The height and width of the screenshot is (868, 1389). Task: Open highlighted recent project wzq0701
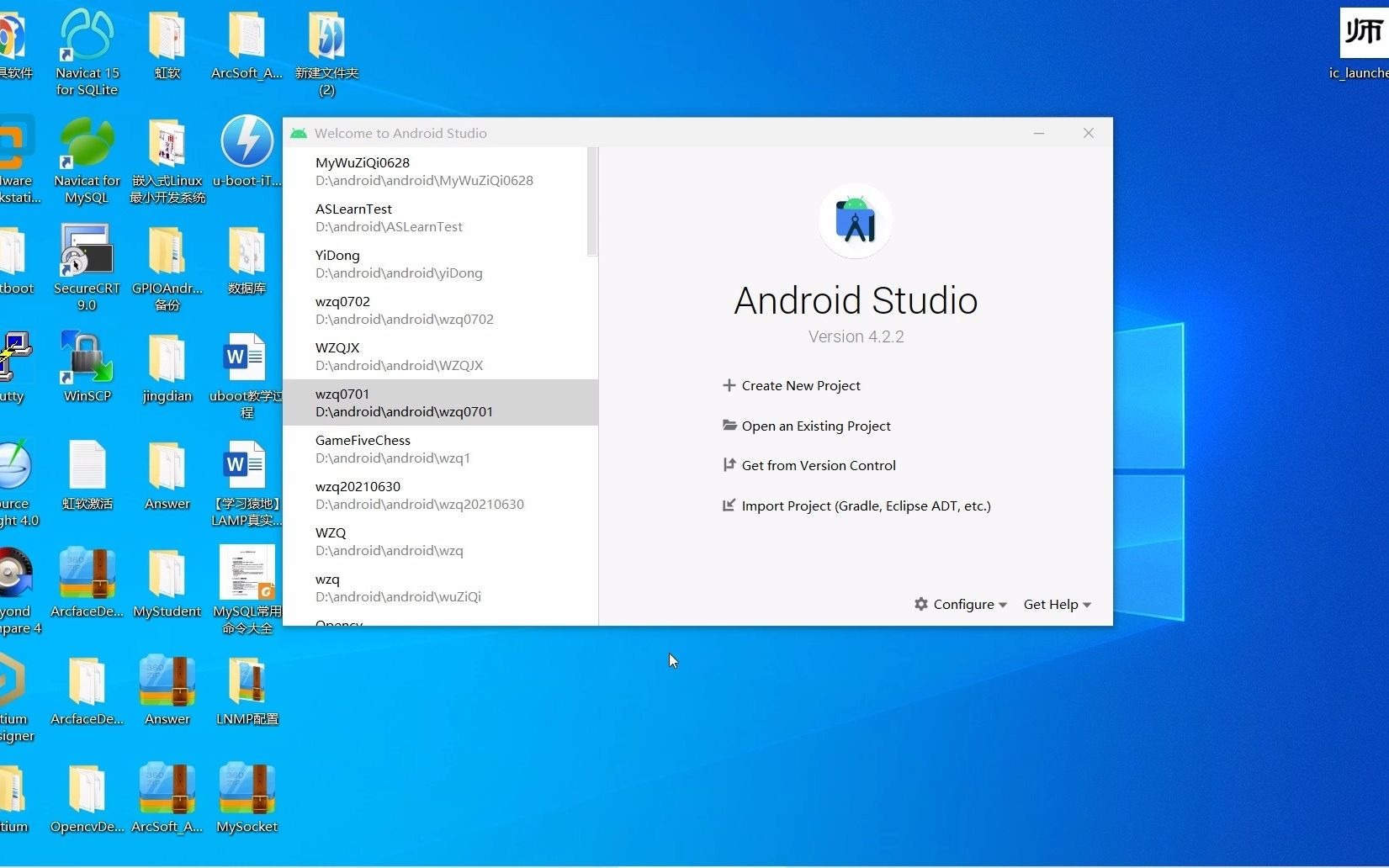tap(441, 402)
